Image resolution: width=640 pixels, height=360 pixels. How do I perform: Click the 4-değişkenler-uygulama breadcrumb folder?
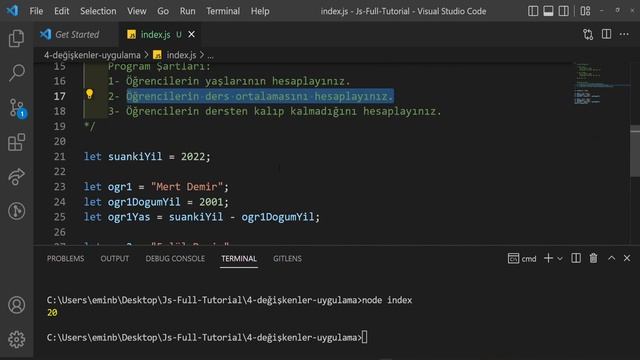(92, 55)
